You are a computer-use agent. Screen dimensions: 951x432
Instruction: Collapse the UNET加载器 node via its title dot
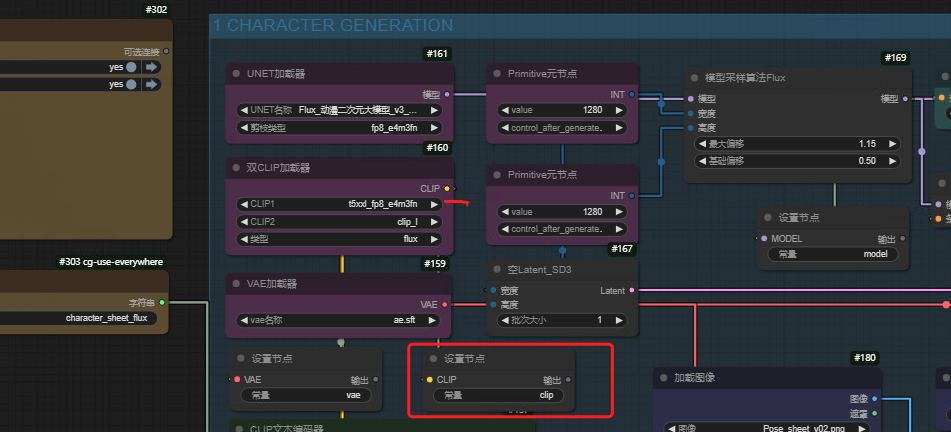[x=237, y=74]
